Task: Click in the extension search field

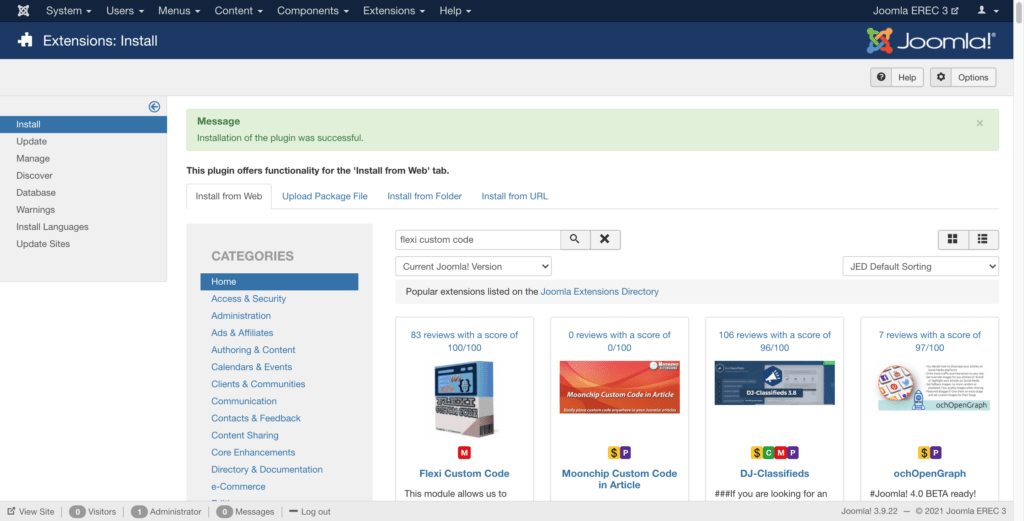Action: coord(477,240)
